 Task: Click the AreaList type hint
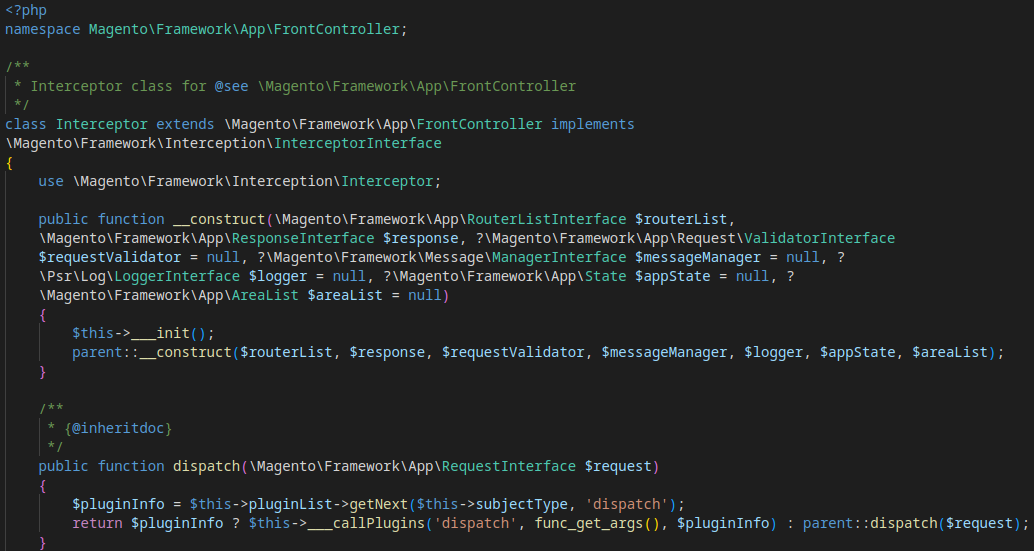[x=265, y=295]
